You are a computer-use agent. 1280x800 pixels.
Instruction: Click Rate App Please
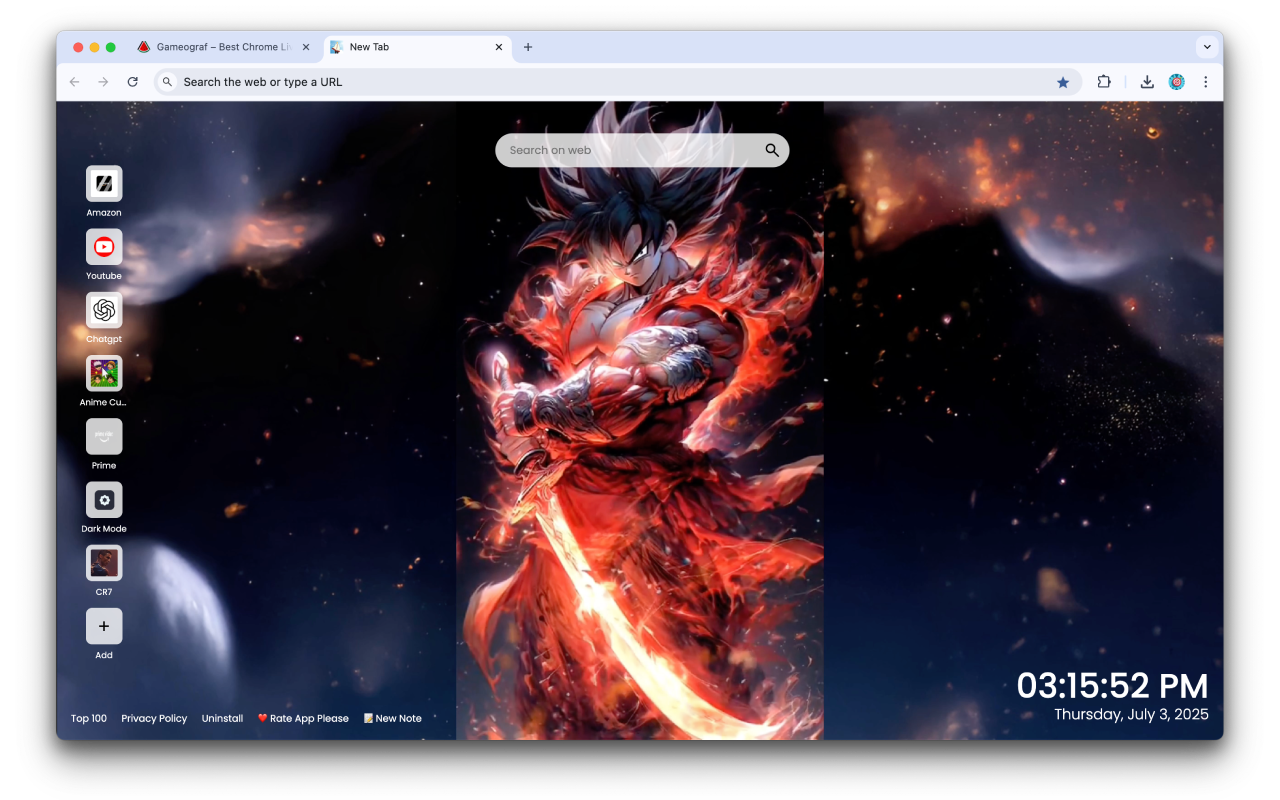coord(303,718)
